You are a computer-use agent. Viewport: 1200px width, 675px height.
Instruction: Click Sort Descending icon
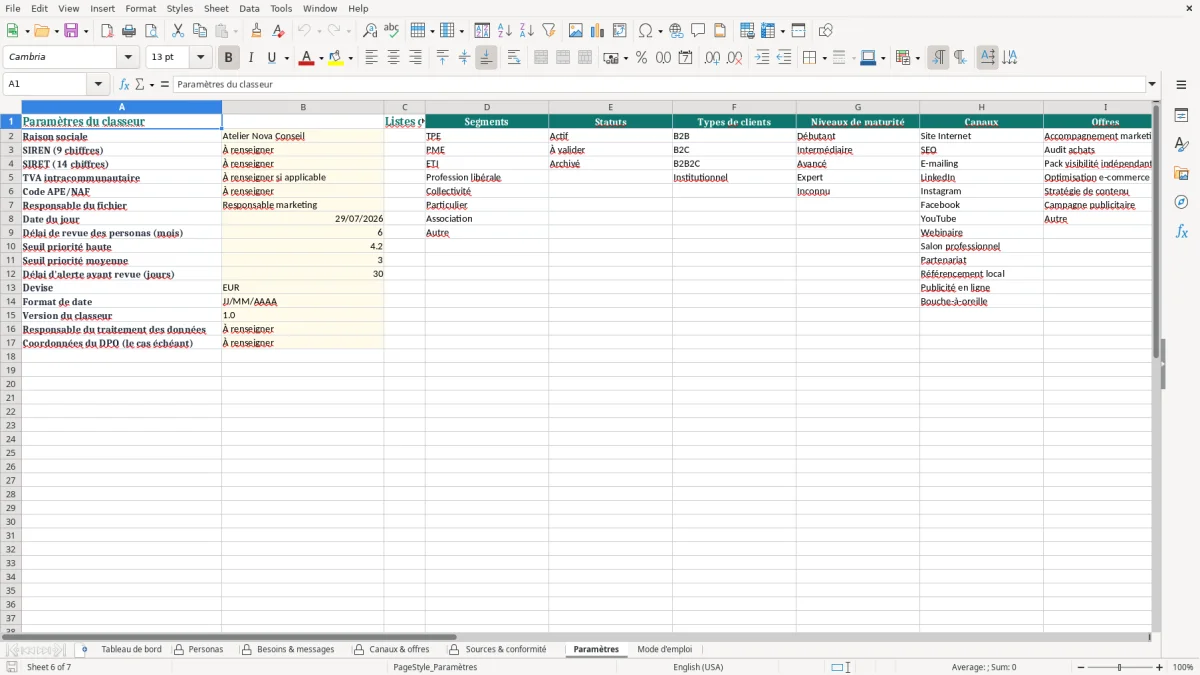click(527, 31)
